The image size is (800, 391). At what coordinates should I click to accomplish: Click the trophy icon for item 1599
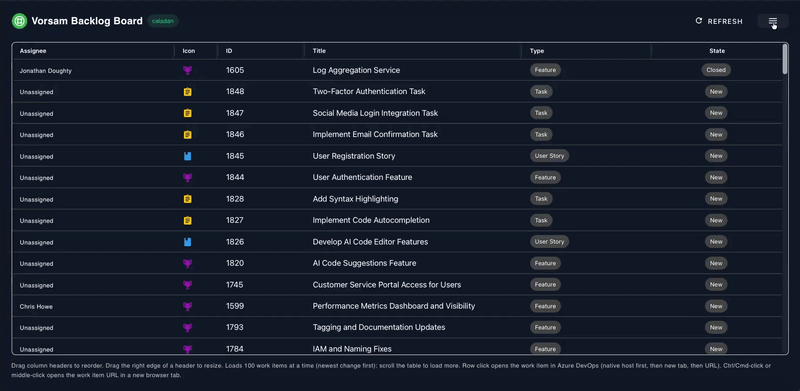[x=187, y=306]
